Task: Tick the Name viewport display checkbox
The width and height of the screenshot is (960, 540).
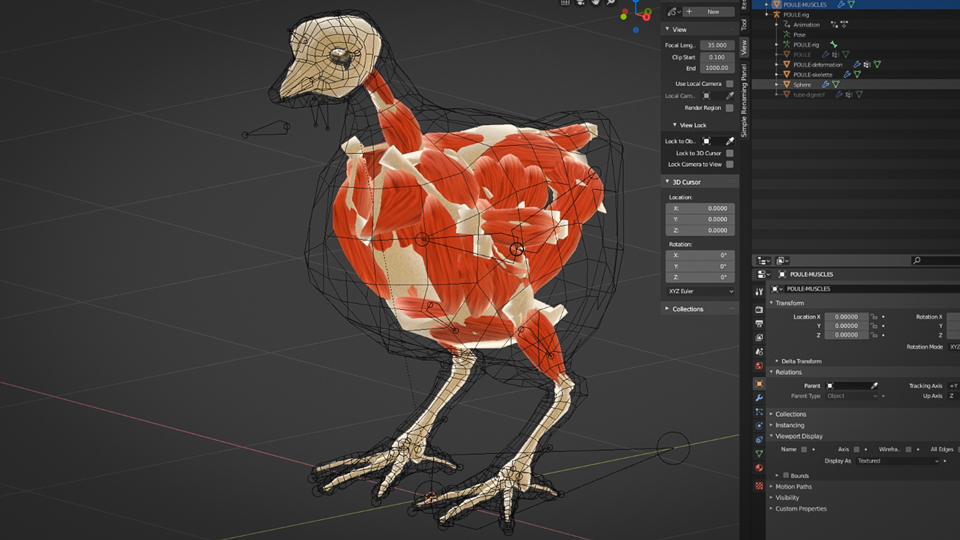Action: point(804,449)
